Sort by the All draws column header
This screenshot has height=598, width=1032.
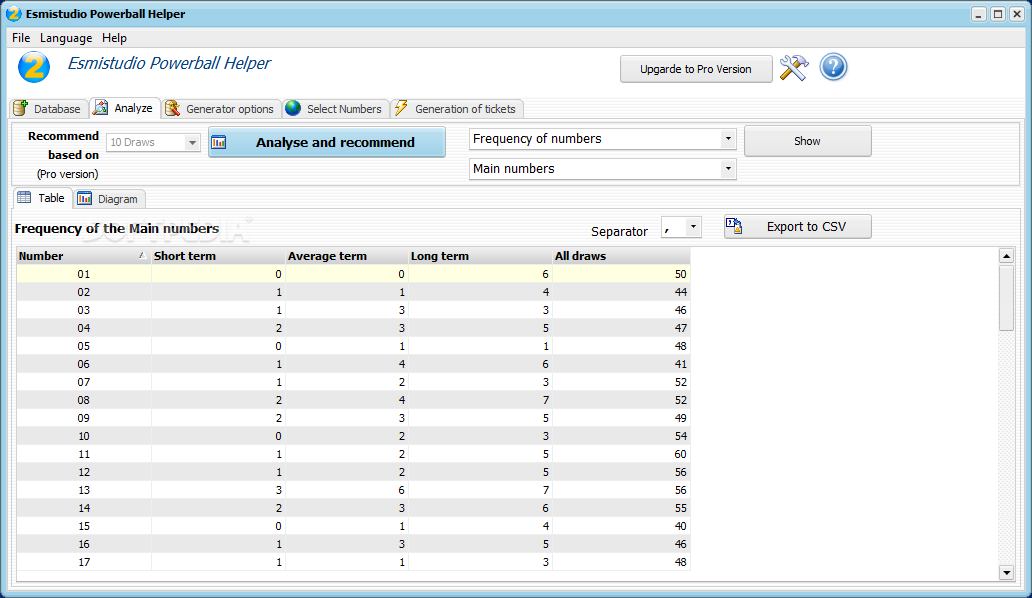tap(621, 256)
